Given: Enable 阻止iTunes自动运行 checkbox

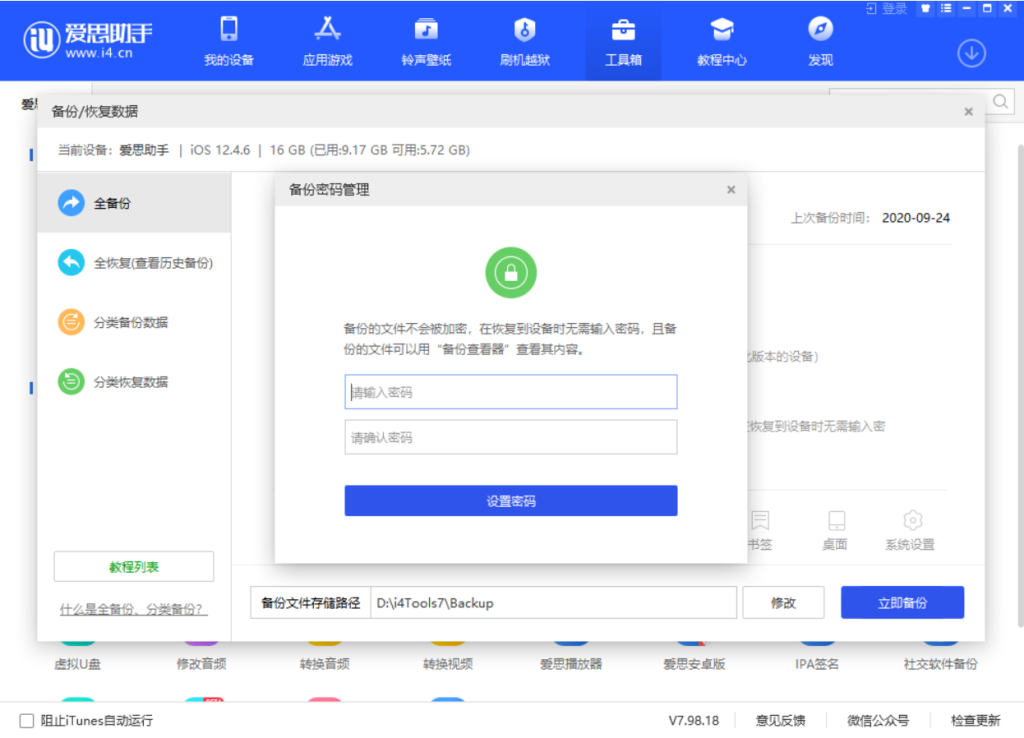Looking at the screenshot, I should (x=27, y=720).
